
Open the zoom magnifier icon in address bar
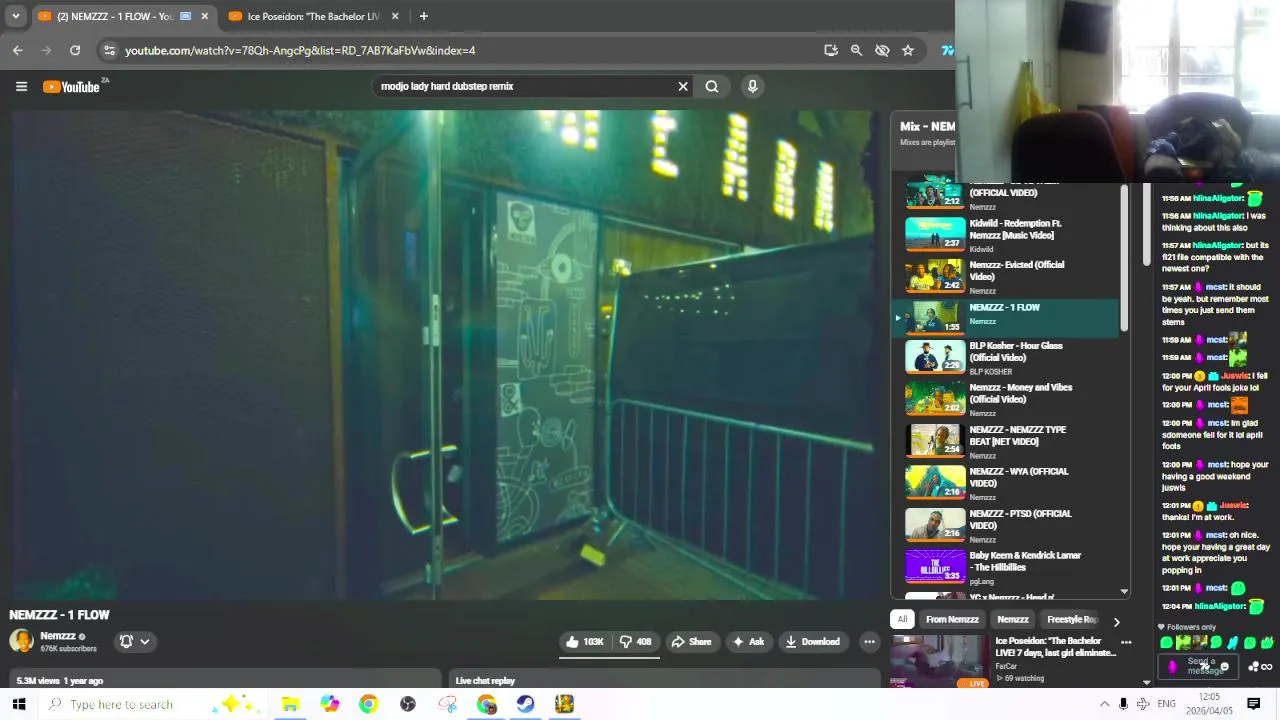[856, 50]
